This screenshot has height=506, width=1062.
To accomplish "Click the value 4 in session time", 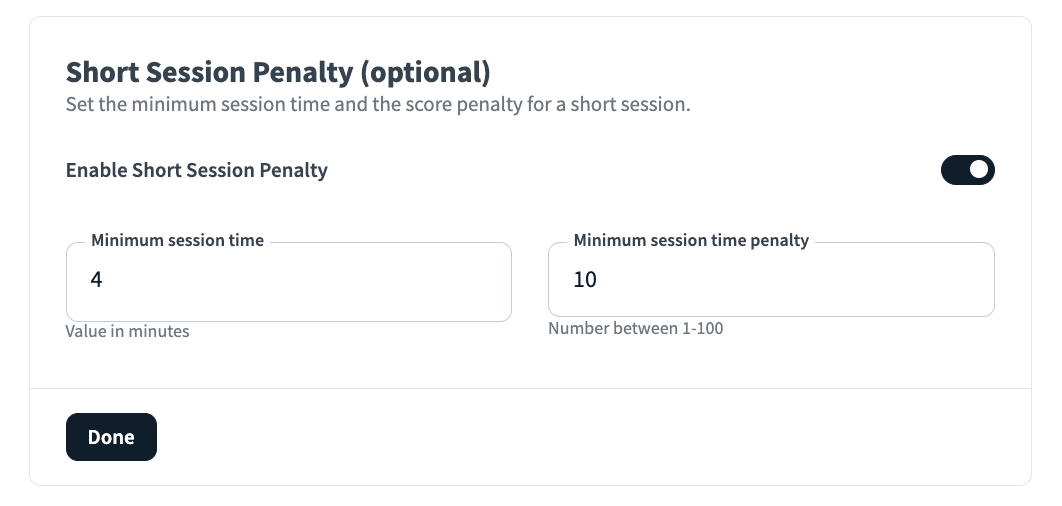I will tap(96, 280).
